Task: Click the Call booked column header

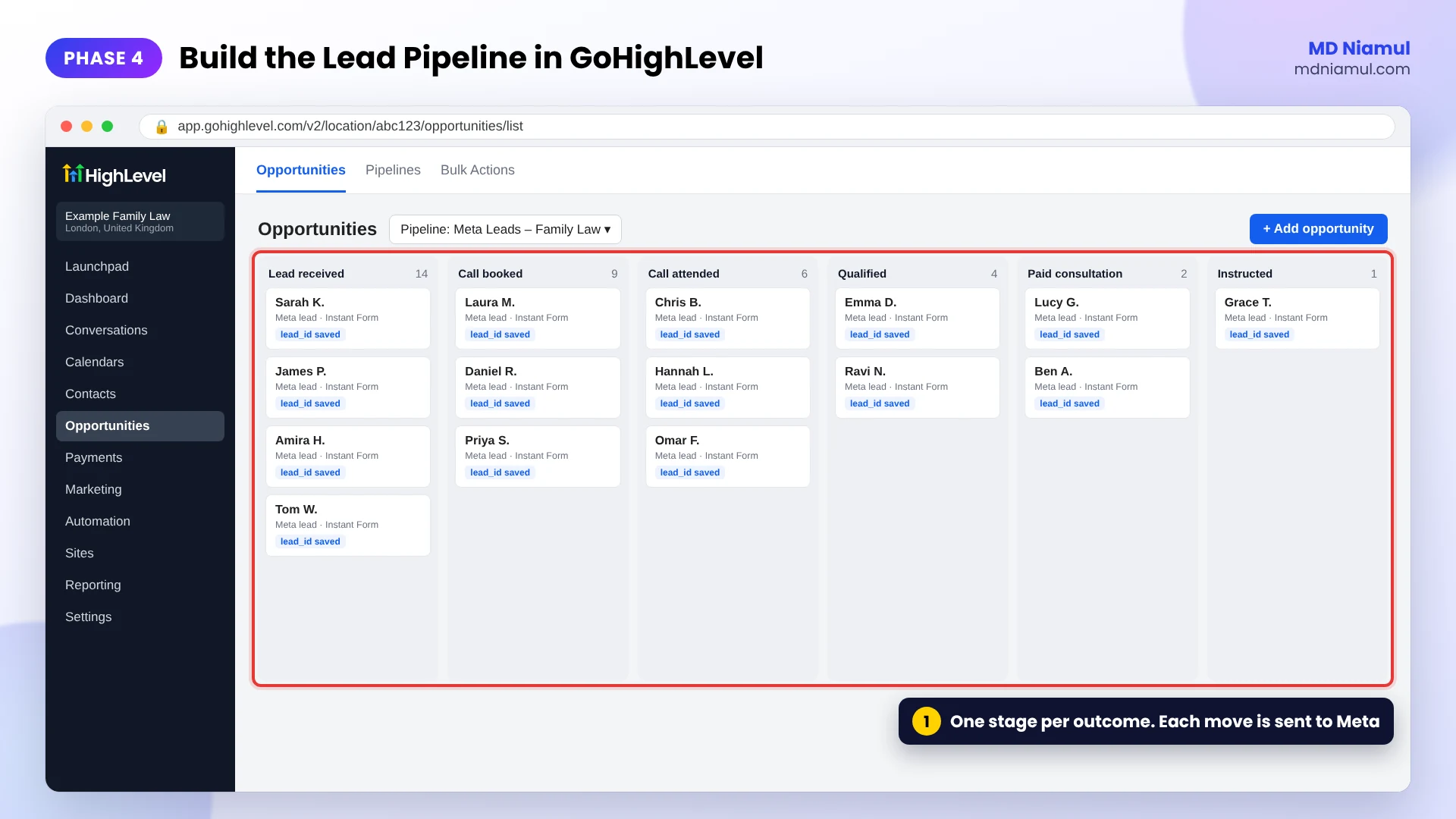Action: click(x=490, y=274)
